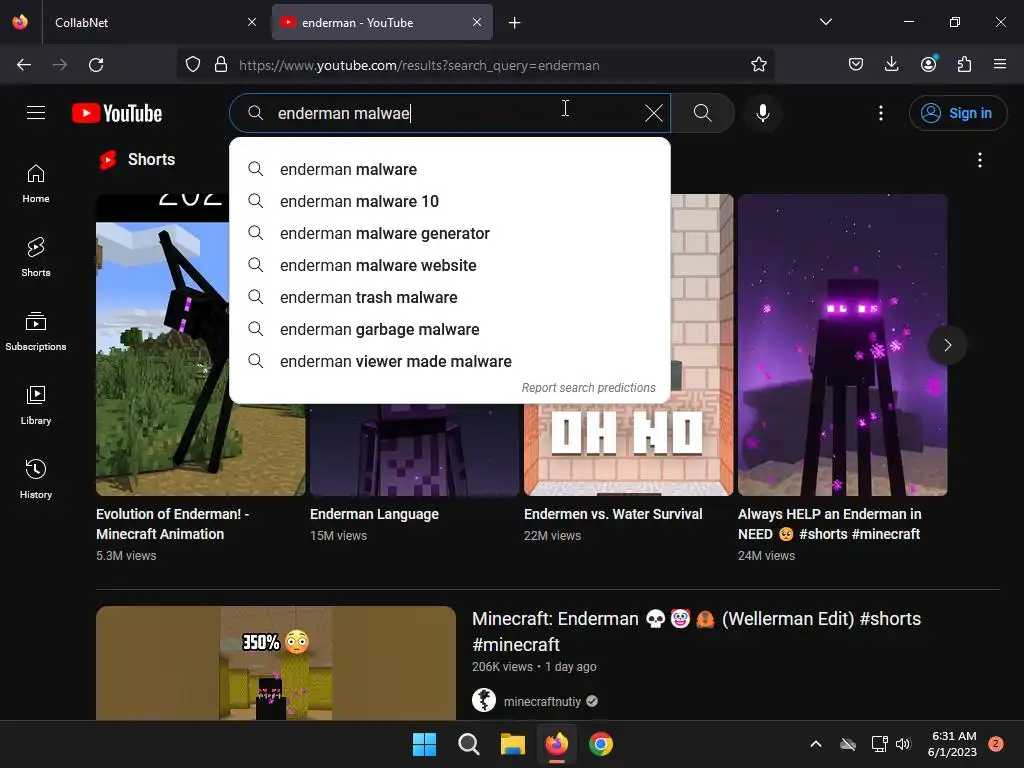Open Subscriptions in the sidebar

pos(36,331)
